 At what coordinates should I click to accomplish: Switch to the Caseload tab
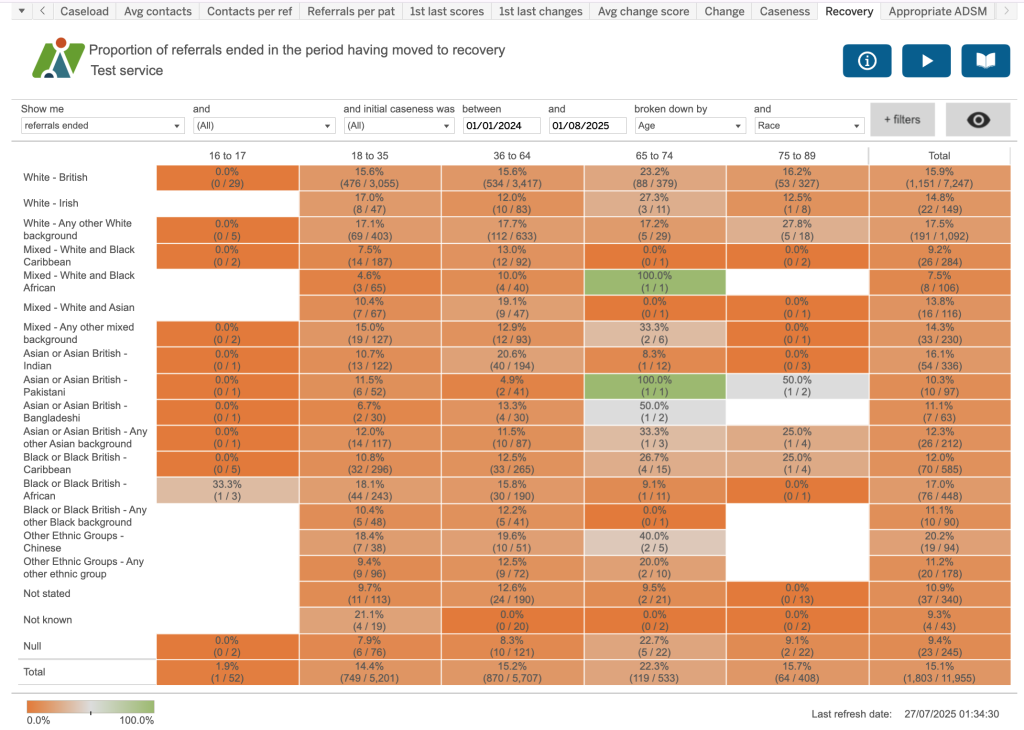tap(85, 11)
